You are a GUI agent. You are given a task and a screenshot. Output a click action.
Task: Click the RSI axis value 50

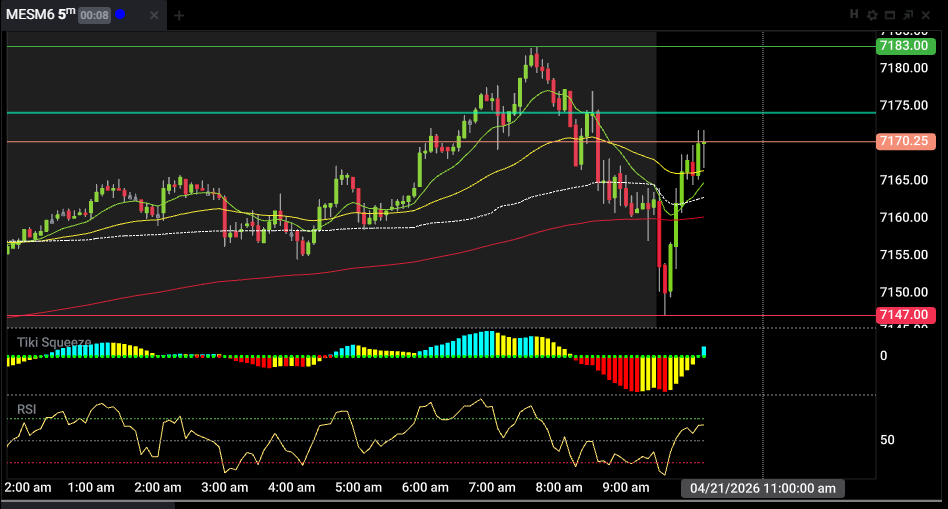click(887, 440)
